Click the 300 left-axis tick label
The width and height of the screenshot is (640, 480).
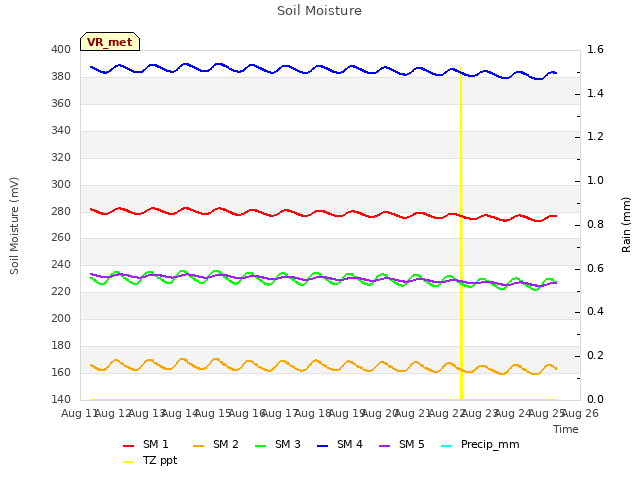coord(61,184)
